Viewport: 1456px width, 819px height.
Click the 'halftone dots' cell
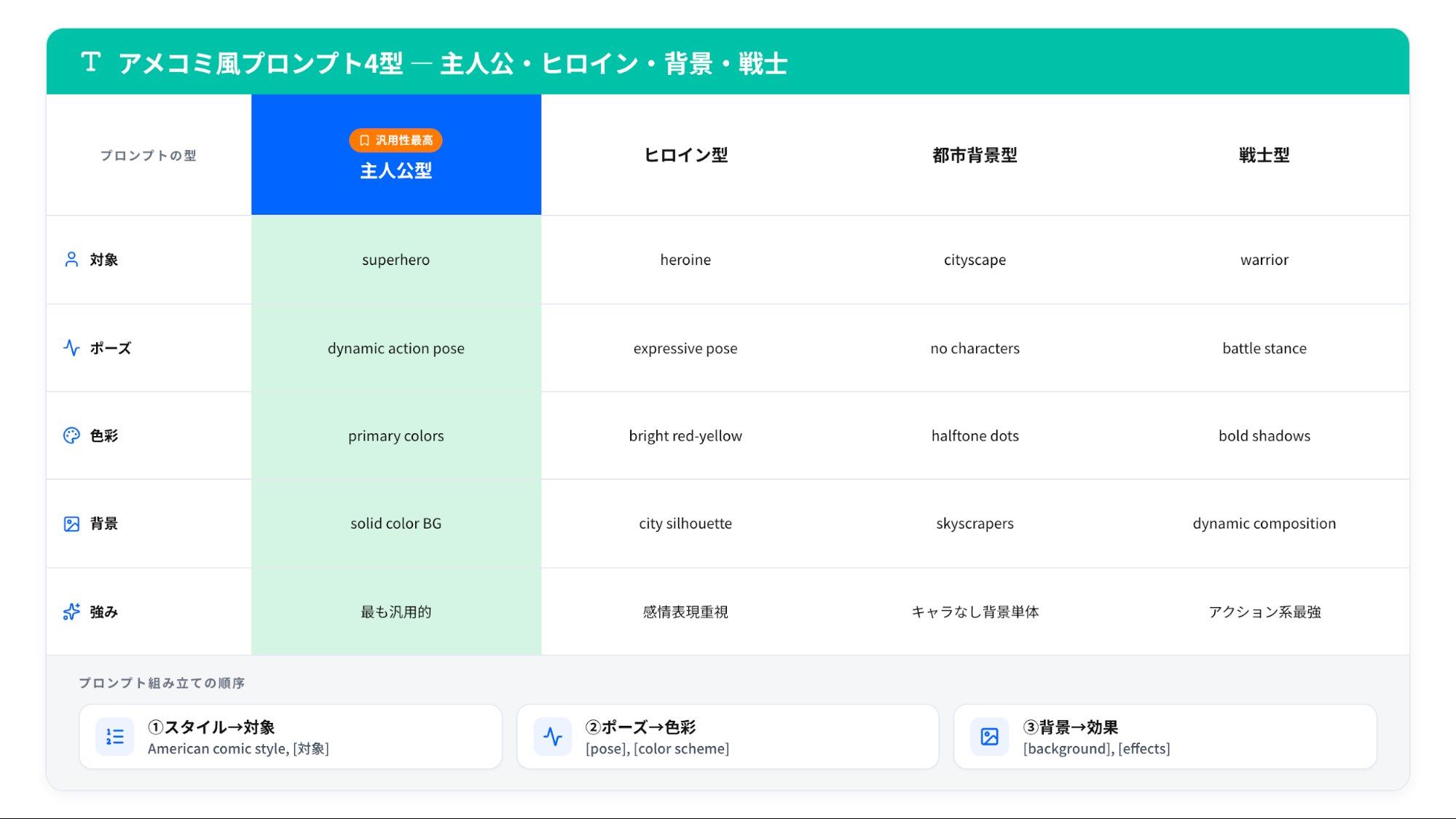[x=975, y=435]
